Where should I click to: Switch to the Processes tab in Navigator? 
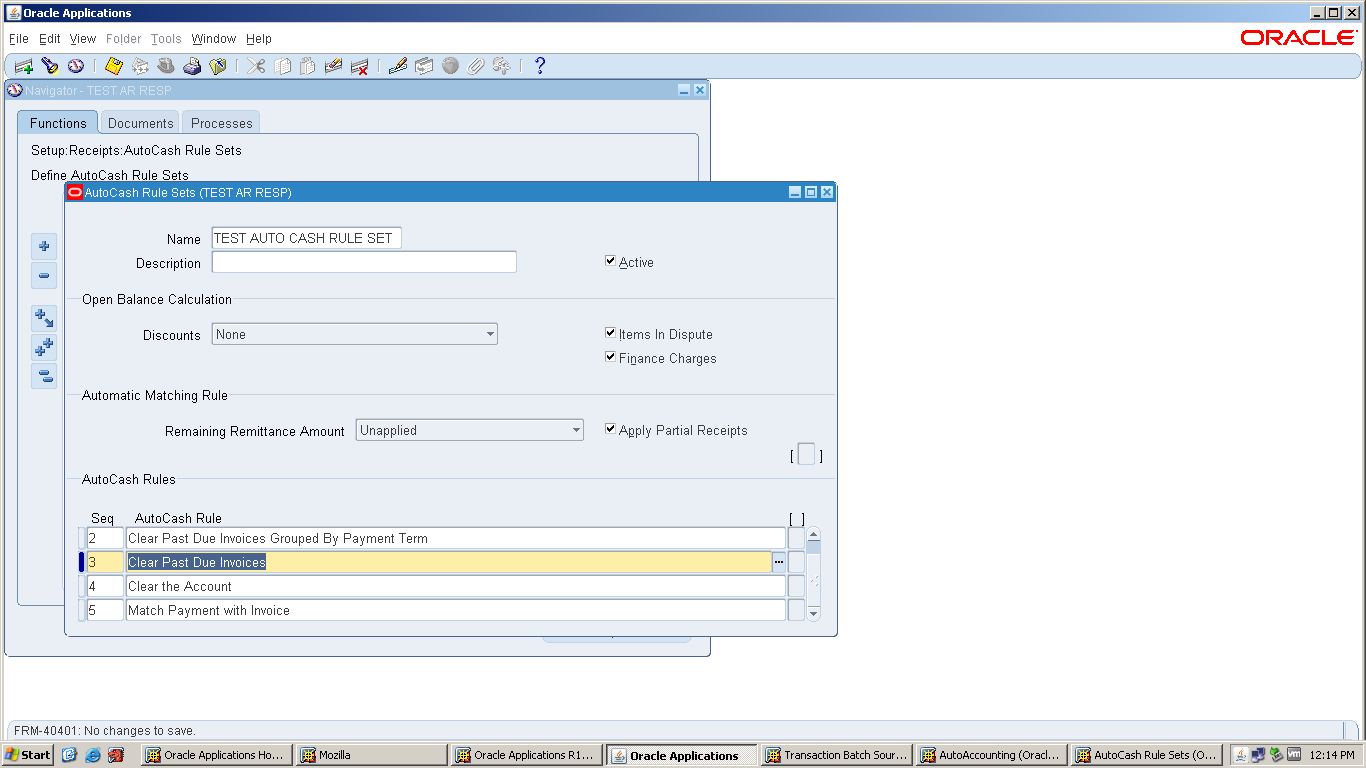[222, 123]
